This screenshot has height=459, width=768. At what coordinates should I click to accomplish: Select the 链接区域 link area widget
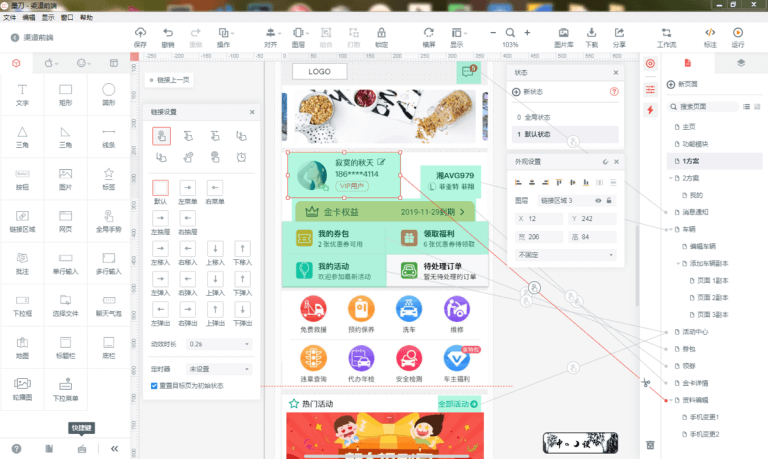coord(23,221)
